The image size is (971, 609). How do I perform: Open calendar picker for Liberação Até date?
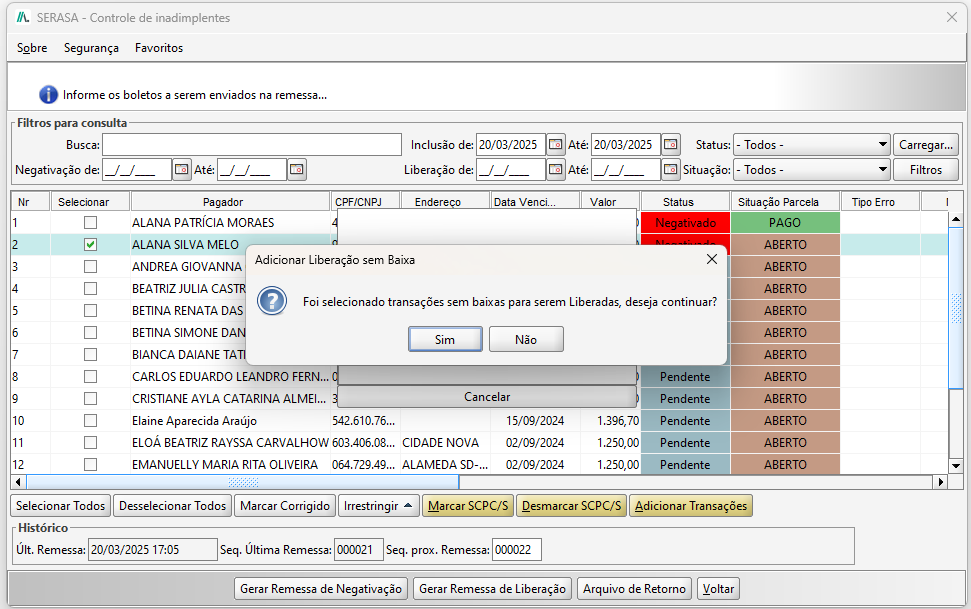[x=671, y=169]
